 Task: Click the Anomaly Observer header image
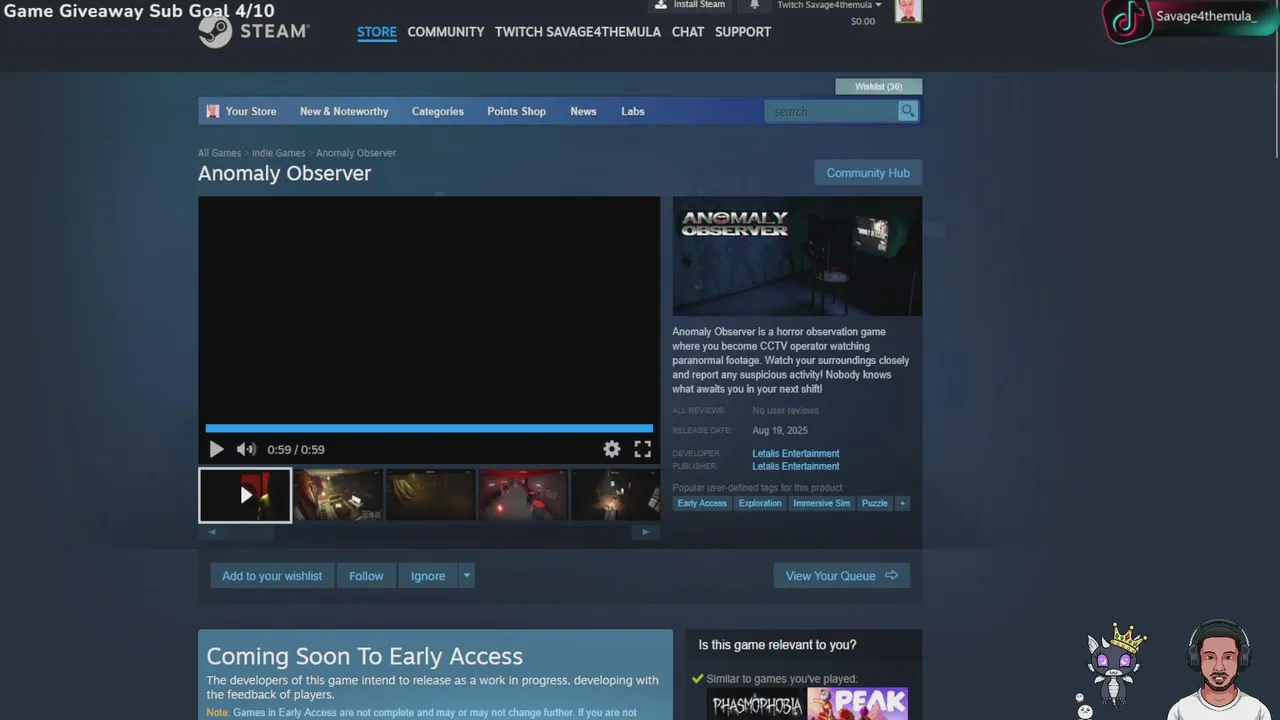coord(797,256)
